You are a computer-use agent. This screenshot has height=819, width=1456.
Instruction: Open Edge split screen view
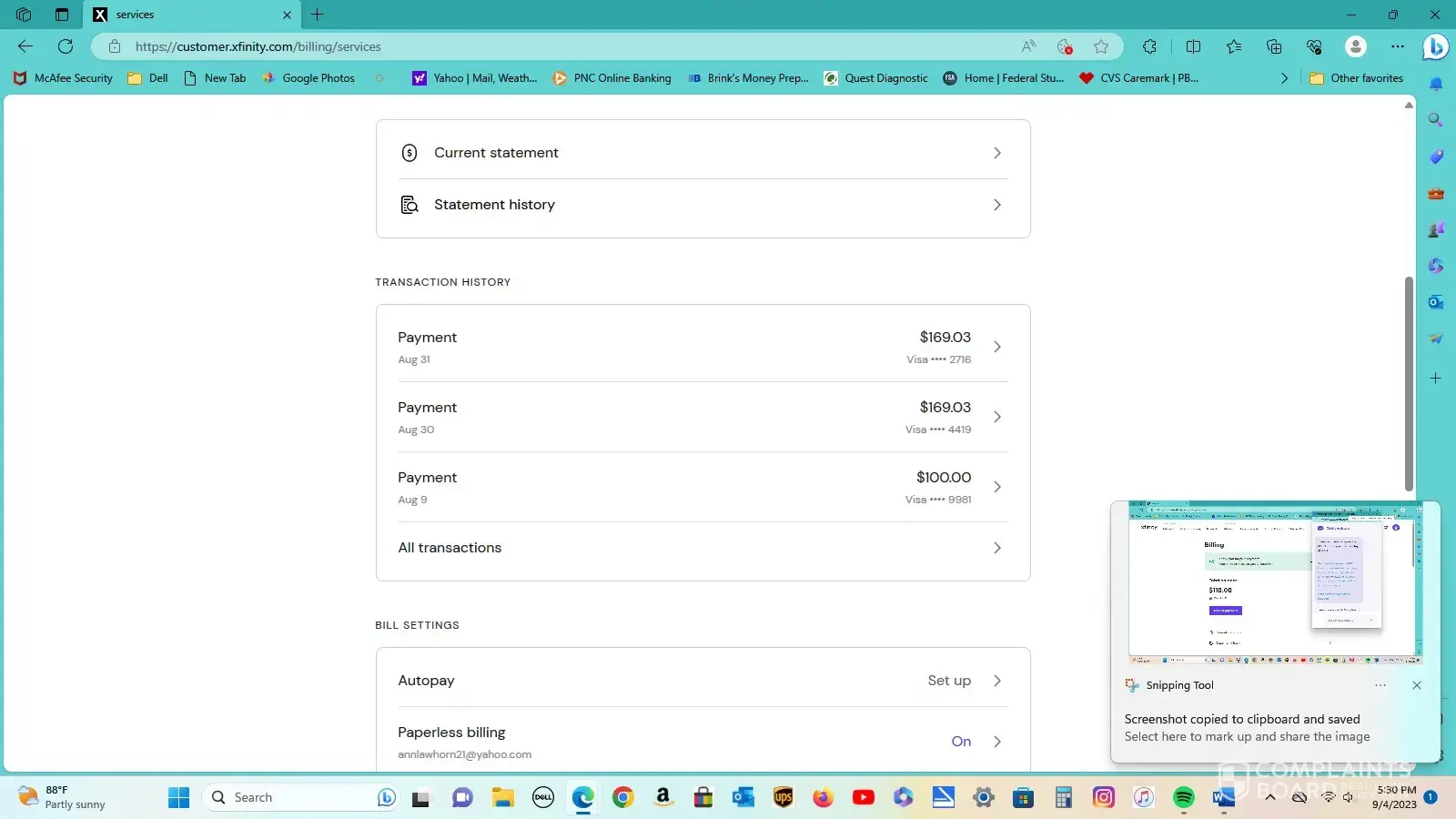pos(1193,46)
